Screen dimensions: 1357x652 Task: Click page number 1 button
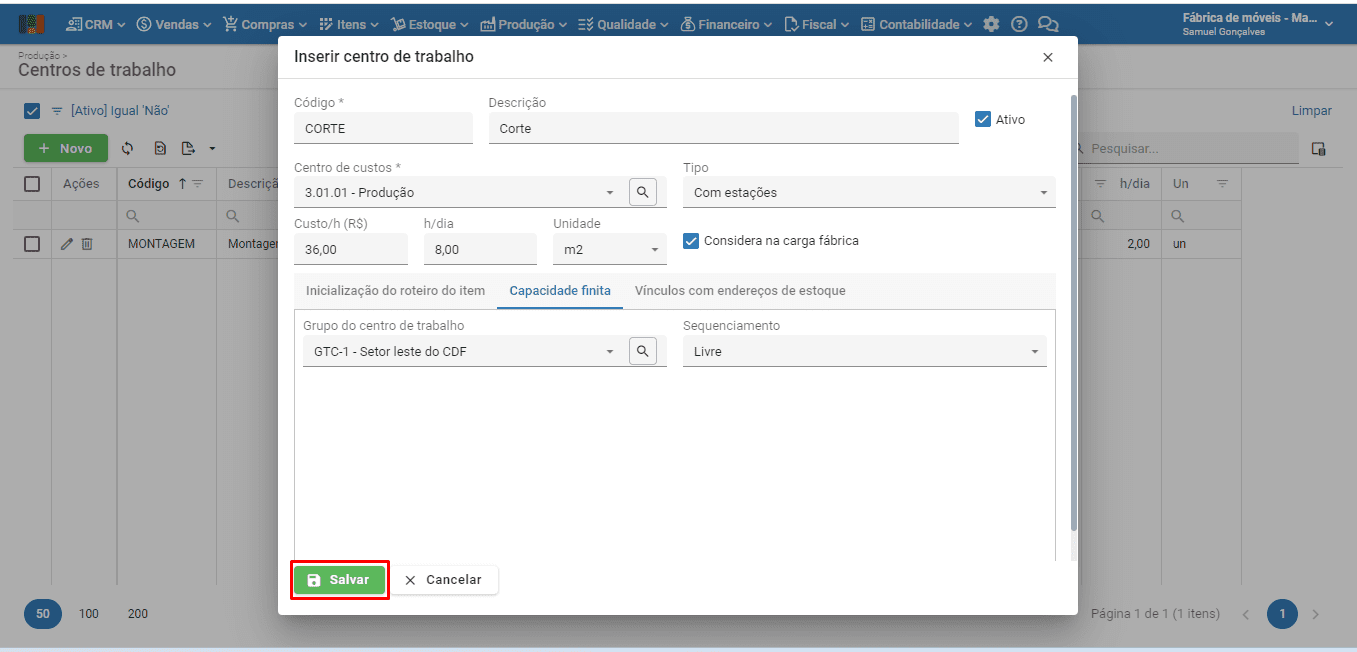coord(1282,614)
